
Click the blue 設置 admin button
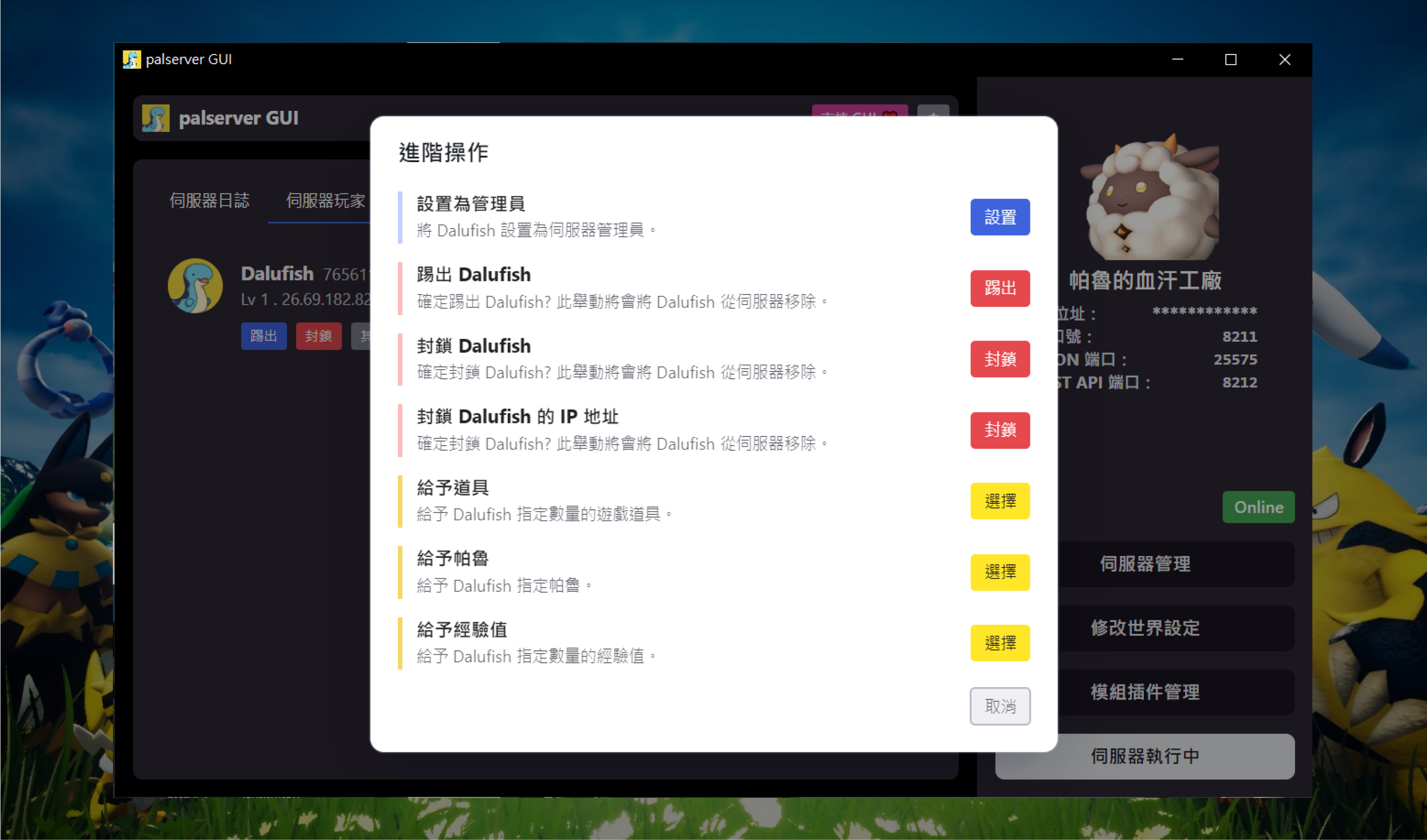(x=1000, y=217)
